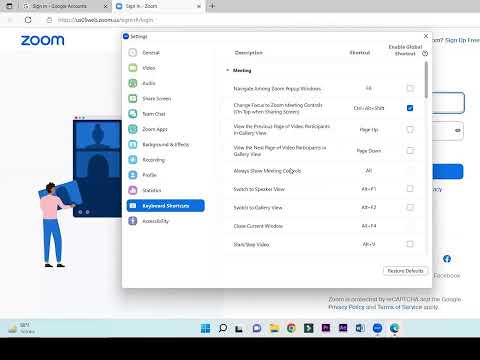The width and height of the screenshot is (480, 360).
Task: Open Zoom Apps settings icon
Action: (x=133, y=129)
